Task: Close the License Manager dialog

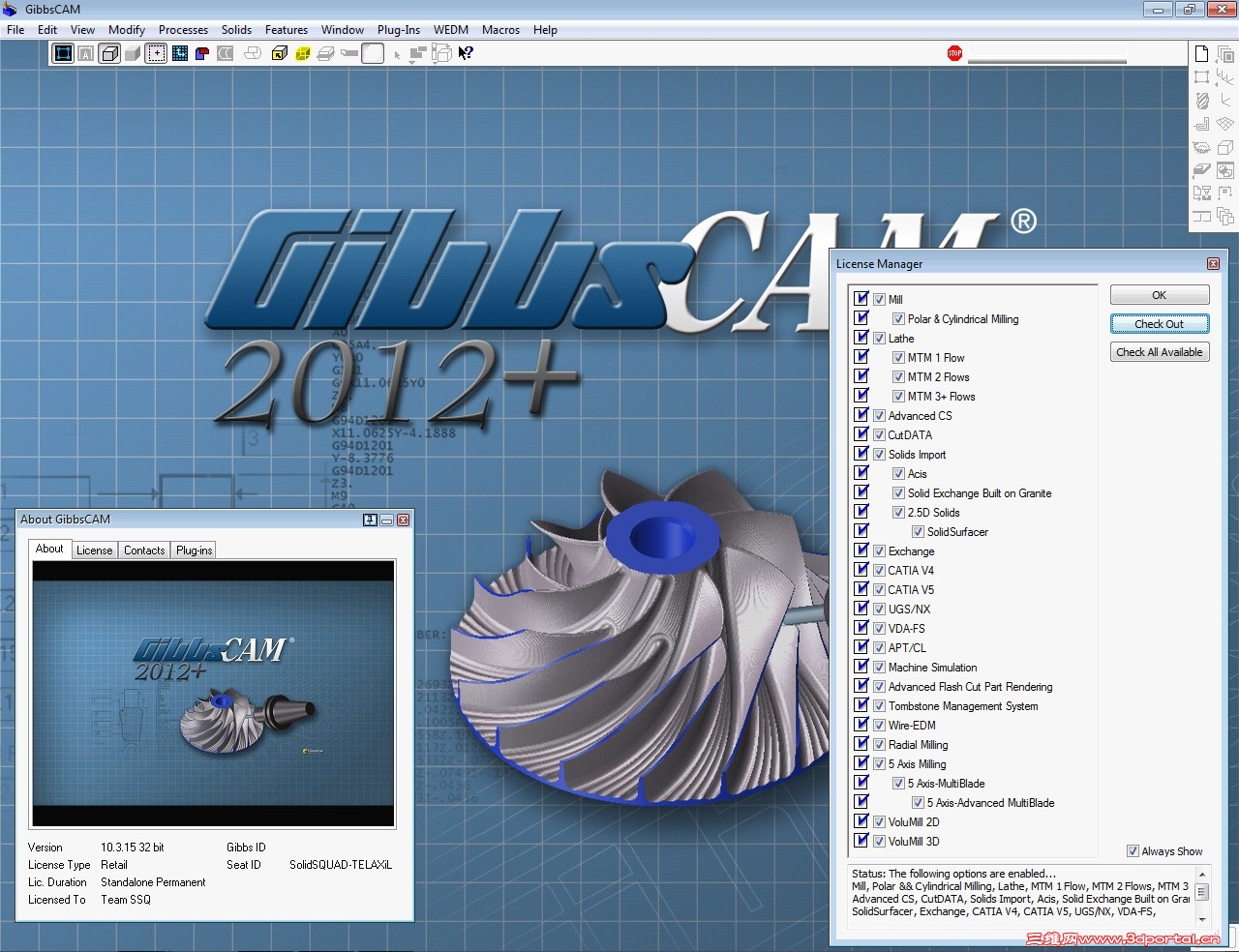Action: point(1213,264)
